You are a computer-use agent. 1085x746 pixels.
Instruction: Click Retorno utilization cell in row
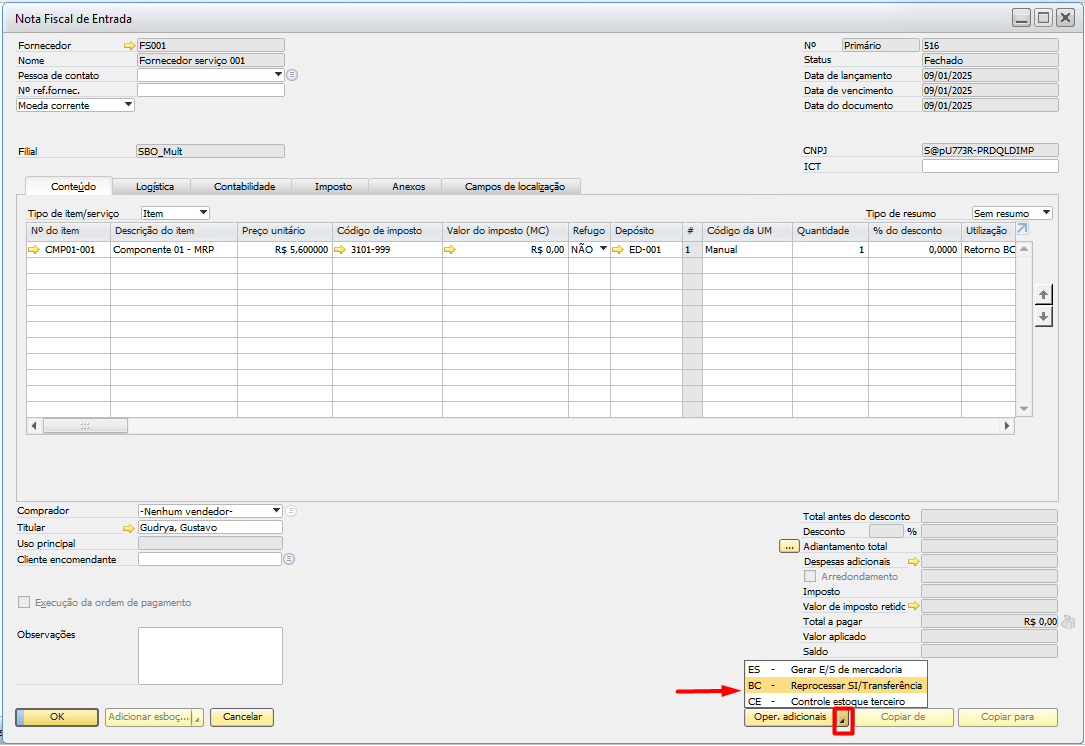[988, 249]
